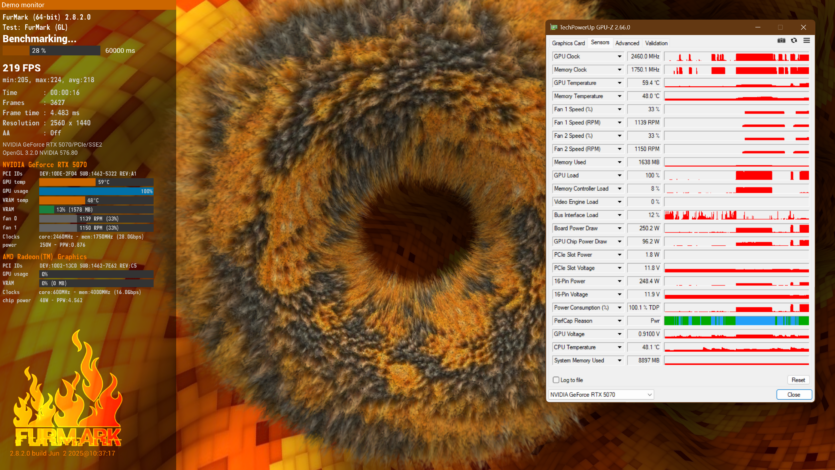Open Fan 1 Speed (%) dropdown arrow
The height and width of the screenshot is (470, 835).
(x=619, y=109)
